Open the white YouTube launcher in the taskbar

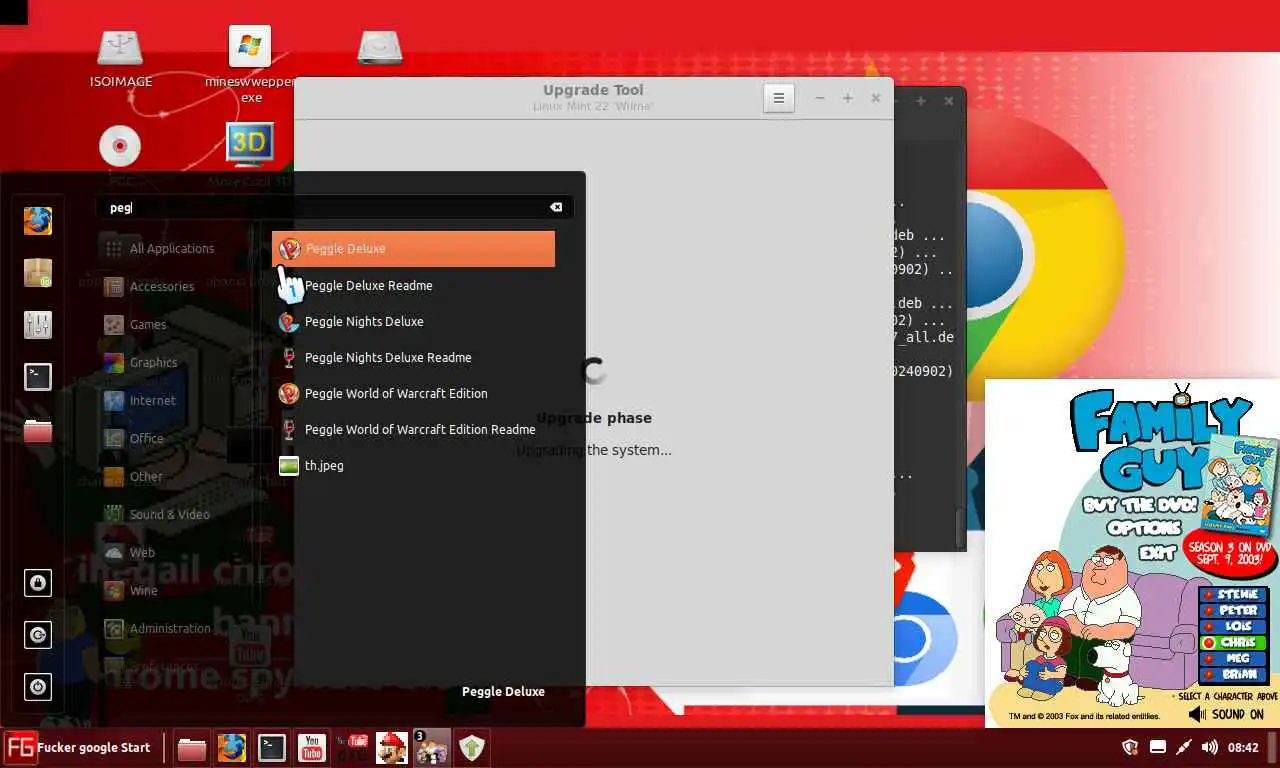pyautogui.click(x=311, y=748)
